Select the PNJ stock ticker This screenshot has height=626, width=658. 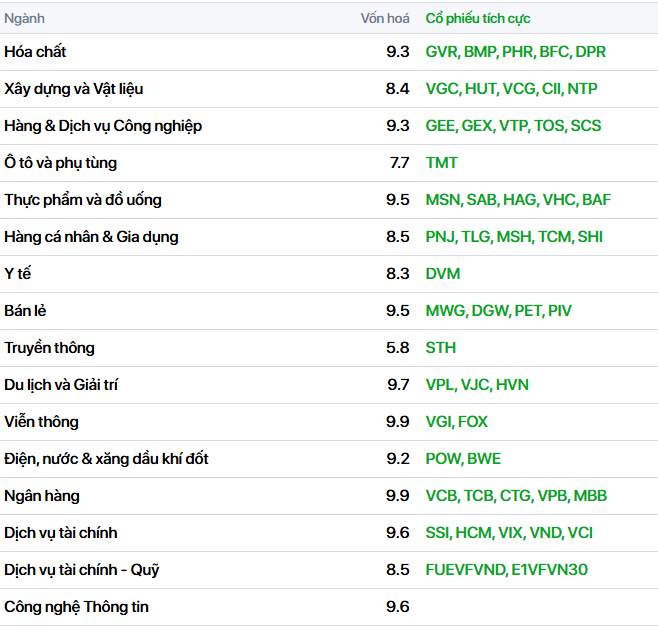[440, 237]
